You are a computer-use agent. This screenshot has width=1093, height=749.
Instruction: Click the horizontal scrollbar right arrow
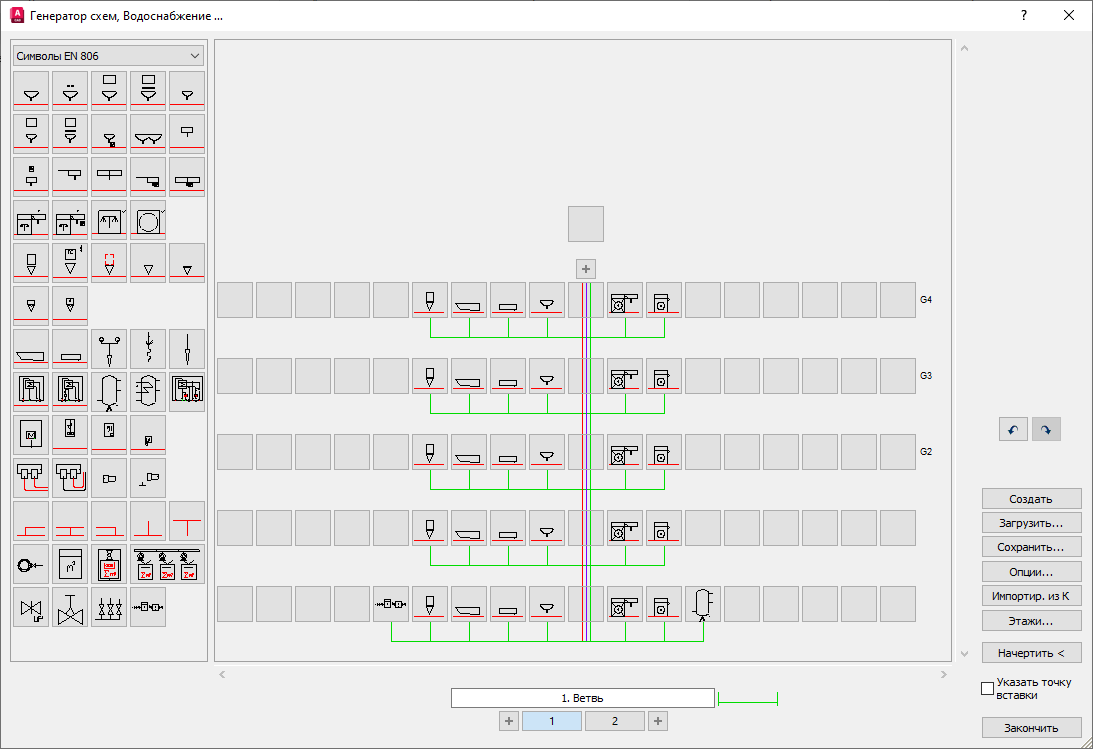[x=944, y=674]
